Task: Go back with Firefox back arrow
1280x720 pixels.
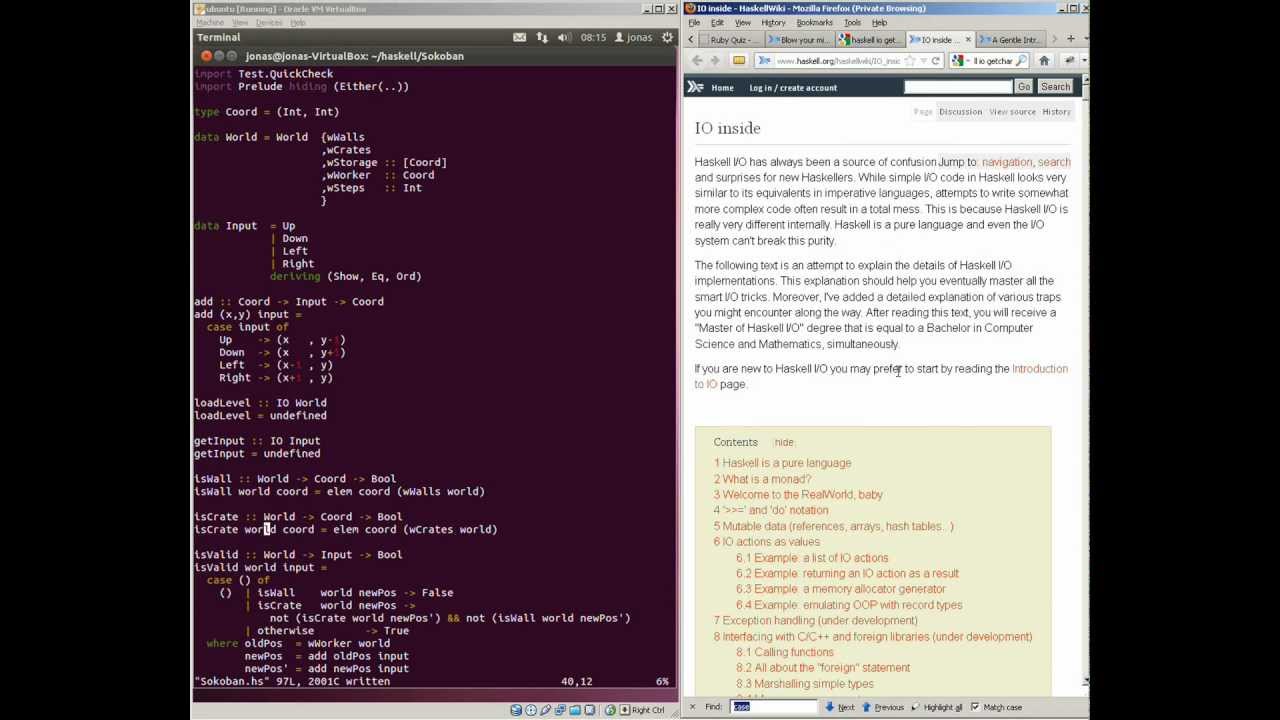Action: [697, 60]
